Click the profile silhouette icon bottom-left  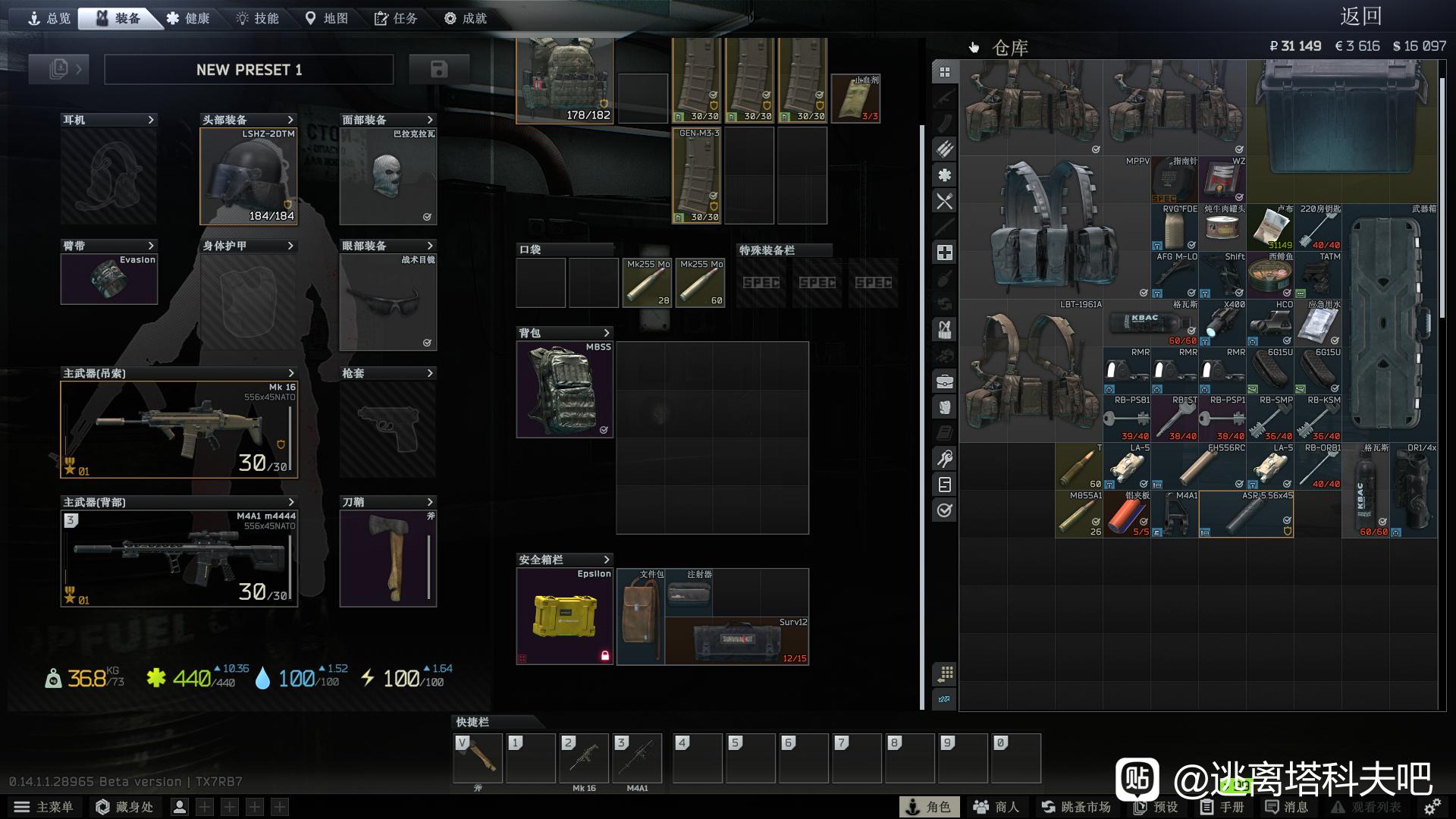coord(180,807)
